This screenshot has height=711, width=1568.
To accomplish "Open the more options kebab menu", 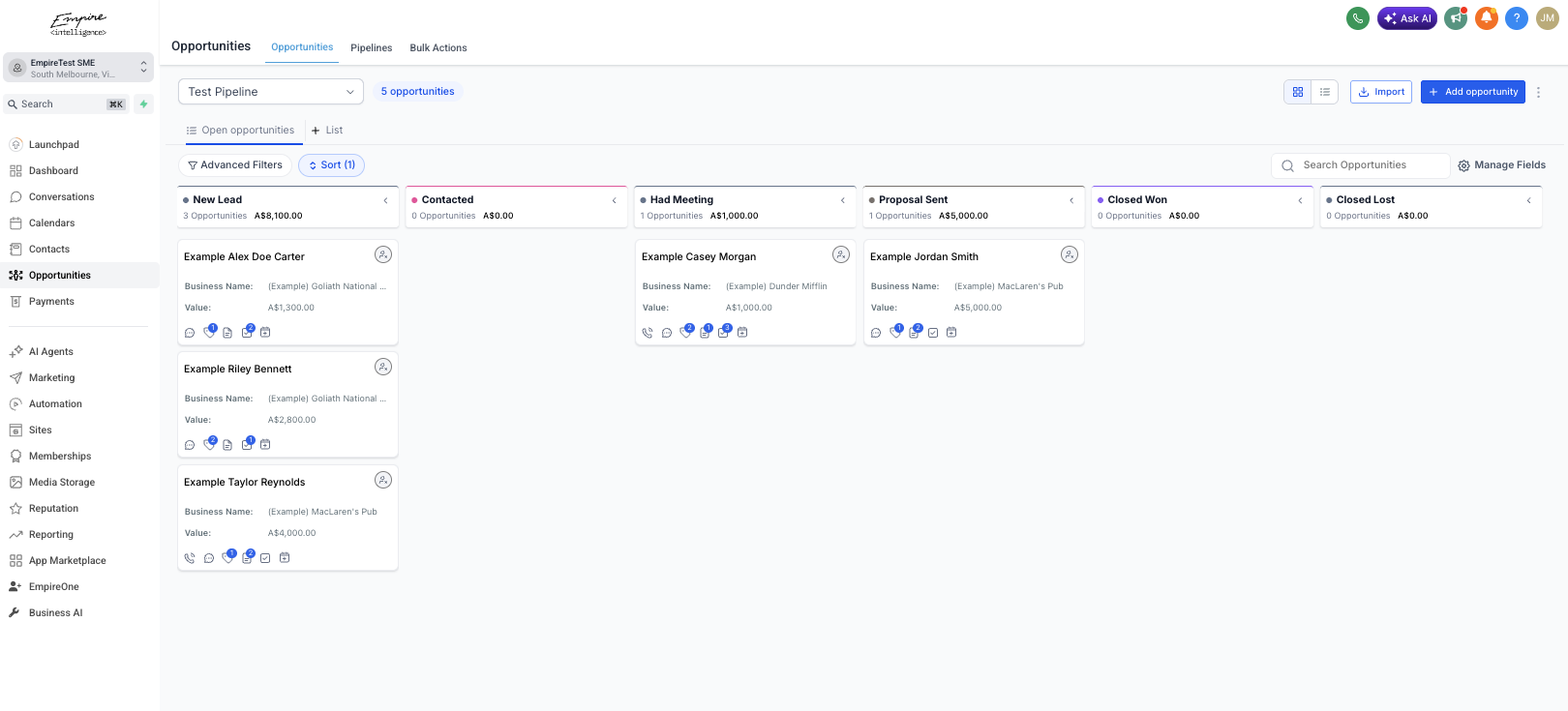I will [1538, 92].
